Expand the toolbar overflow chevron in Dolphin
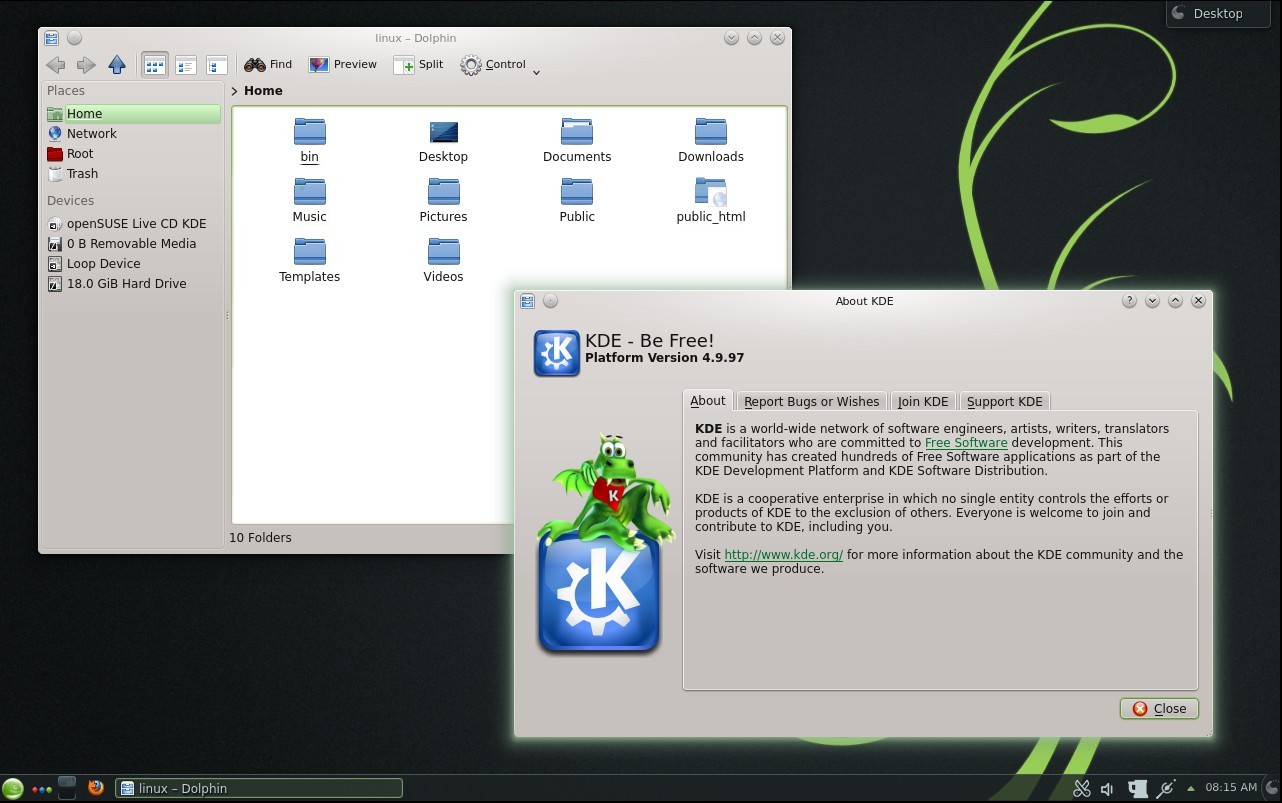Screen dimensions: 1282x803 pos(536,72)
